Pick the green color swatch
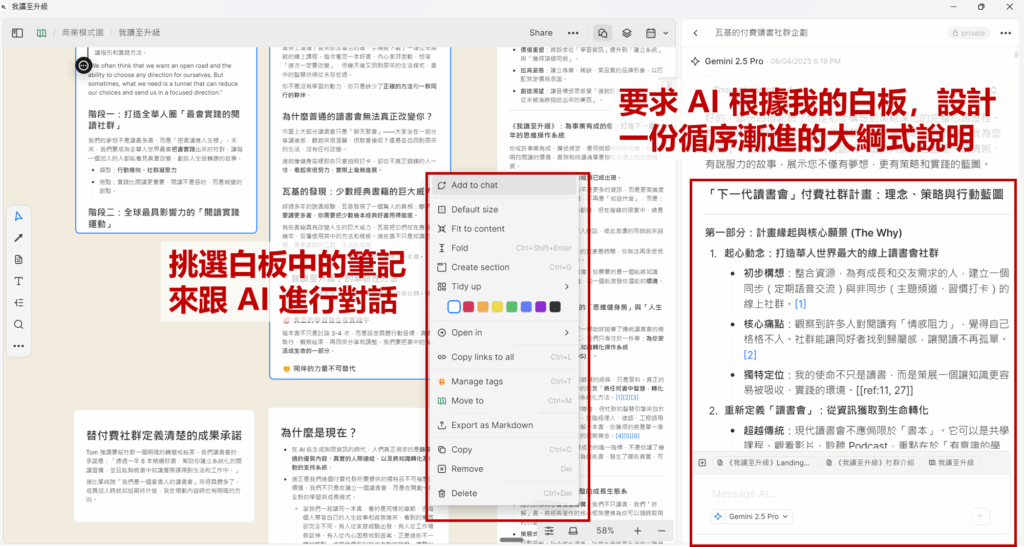This screenshot has width=1024, height=547. pyautogui.click(x=511, y=307)
